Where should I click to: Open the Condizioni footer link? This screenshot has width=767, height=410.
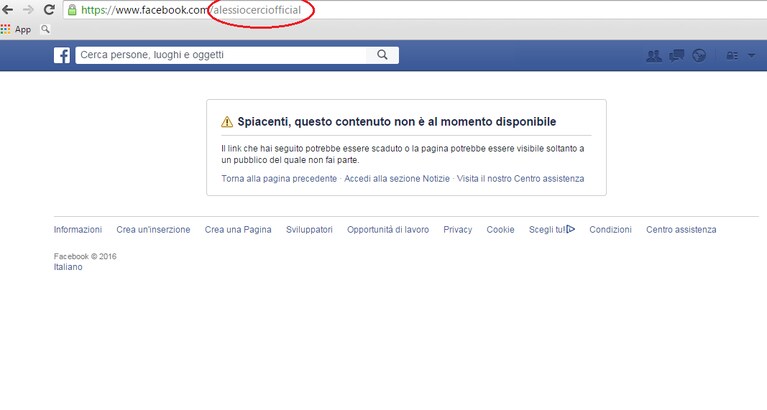click(x=610, y=229)
